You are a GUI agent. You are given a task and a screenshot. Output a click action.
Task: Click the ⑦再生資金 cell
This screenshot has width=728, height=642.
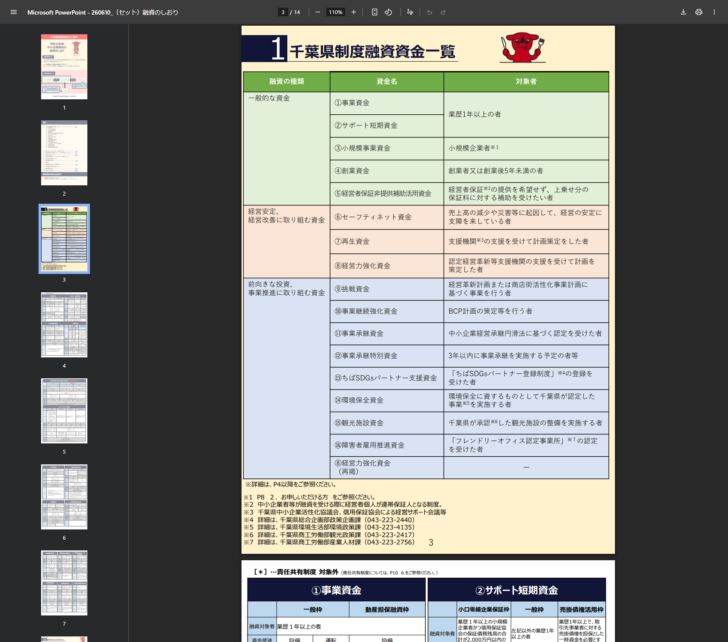pos(387,241)
